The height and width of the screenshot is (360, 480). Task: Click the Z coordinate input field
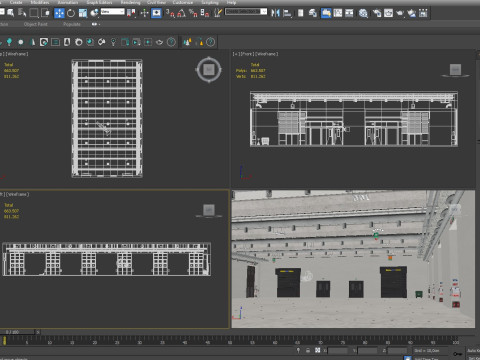pyautogui.click(x=397, y=350)
